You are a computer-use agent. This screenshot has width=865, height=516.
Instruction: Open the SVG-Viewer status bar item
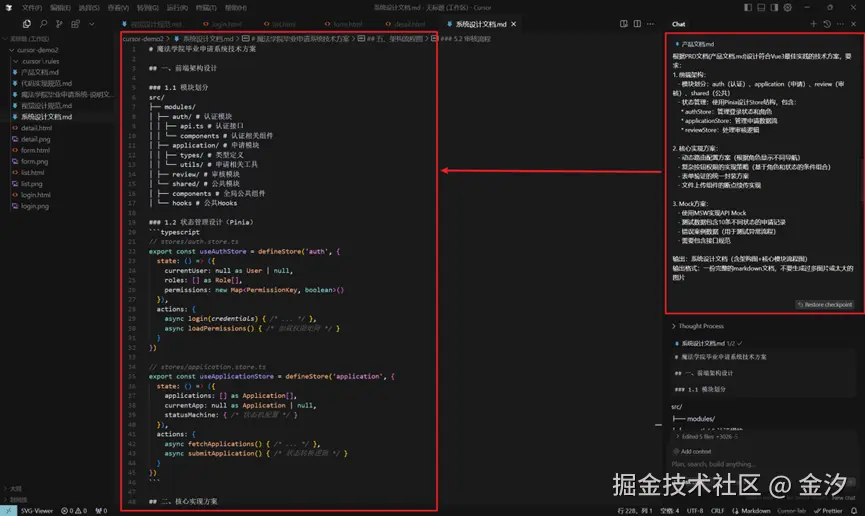[x=36, y=511]
